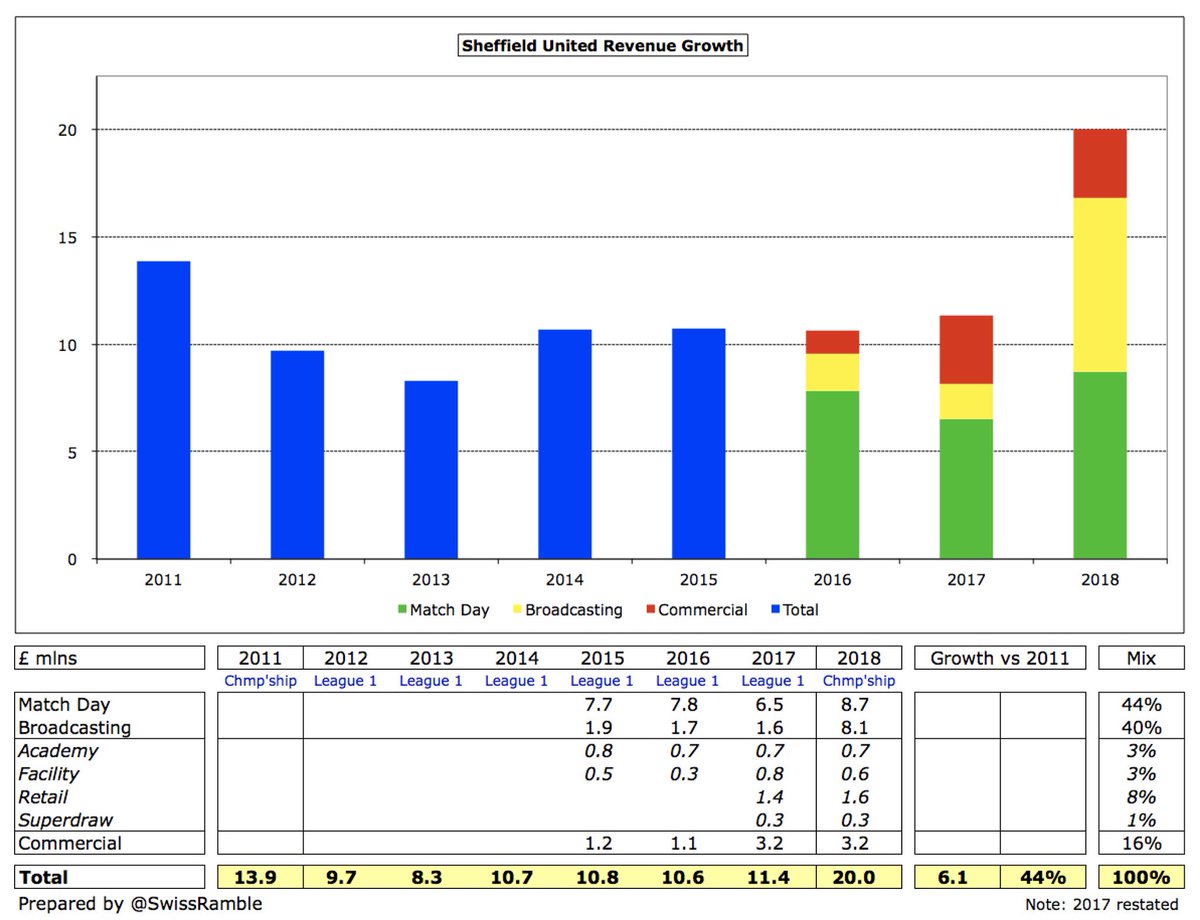Viewport: 1200px width, 920px height.
Task: Click the Broadcasting row label
Action: pyautogui.click(x=74, y=728)
